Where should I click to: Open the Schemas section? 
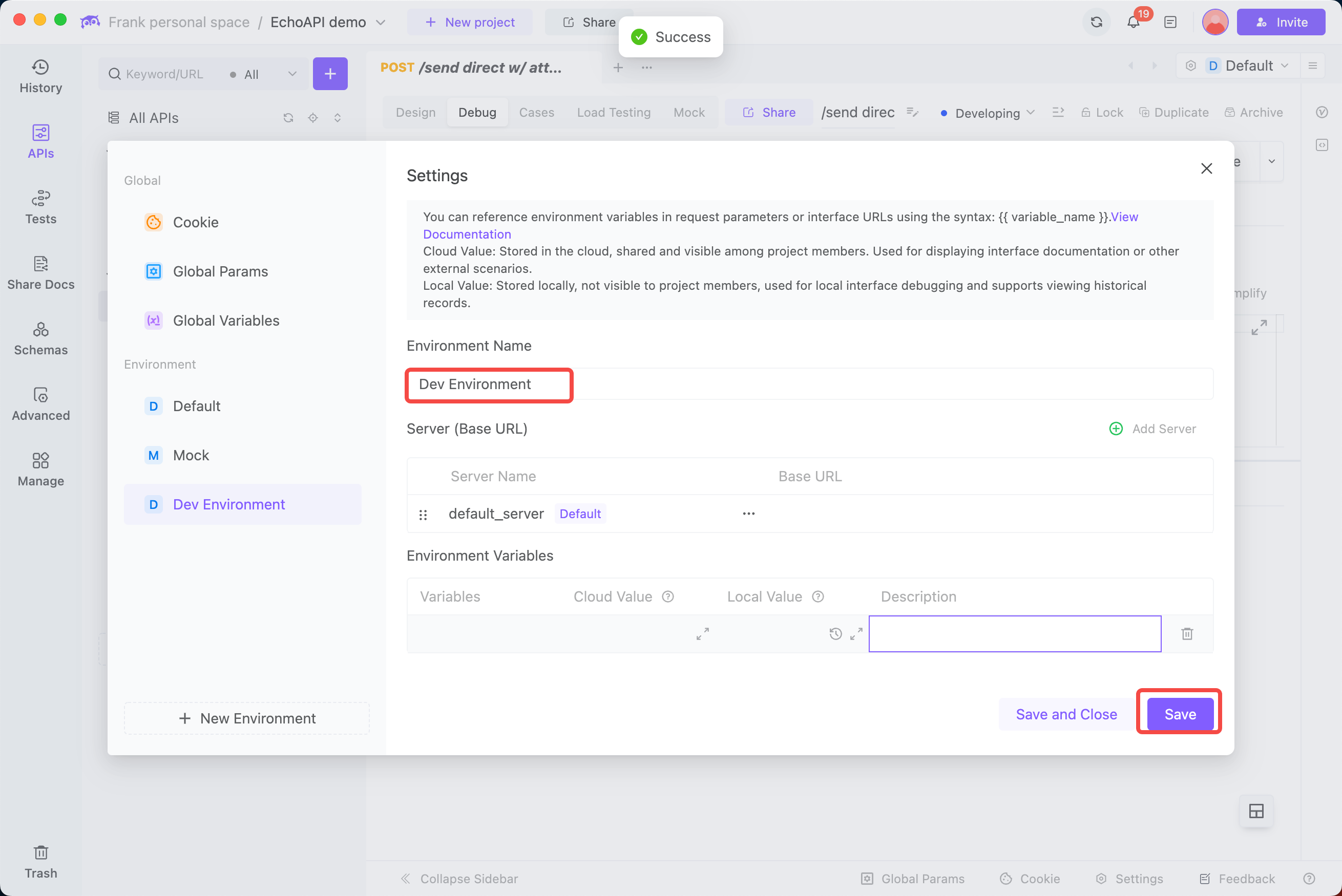[x=40, y=339]
